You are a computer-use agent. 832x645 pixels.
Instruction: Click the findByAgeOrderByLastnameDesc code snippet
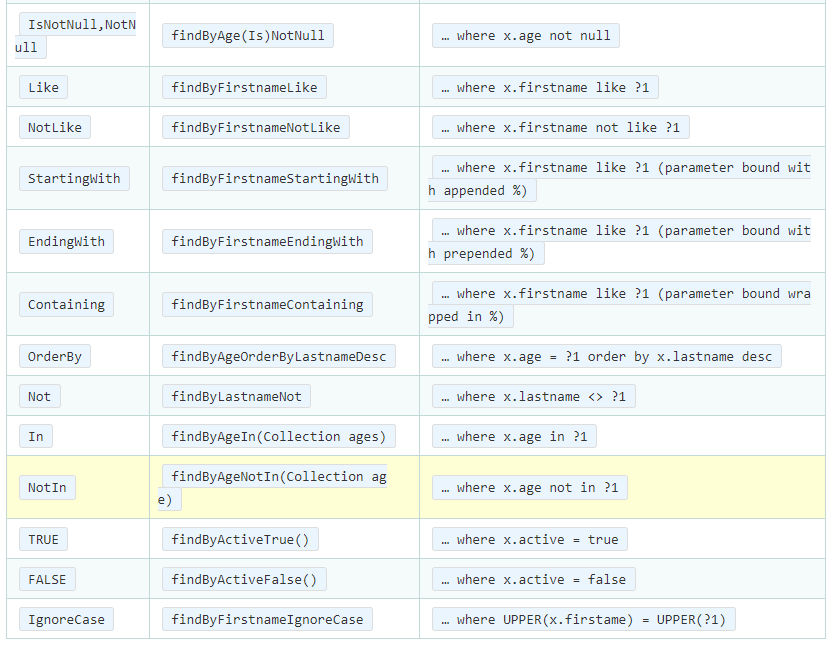click(x=278, y=356)
